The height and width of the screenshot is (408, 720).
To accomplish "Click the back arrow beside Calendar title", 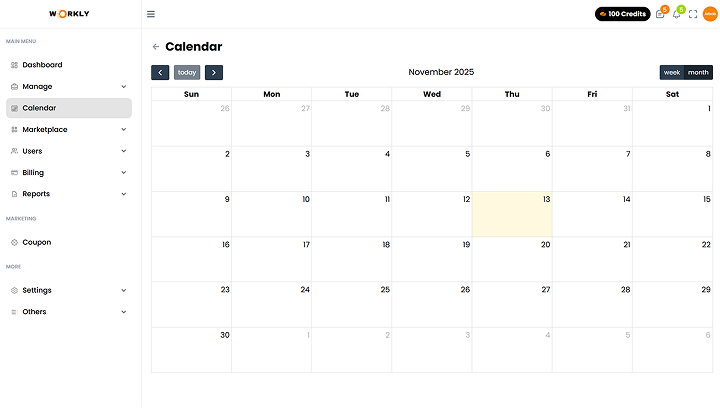I will pos(156,47).
